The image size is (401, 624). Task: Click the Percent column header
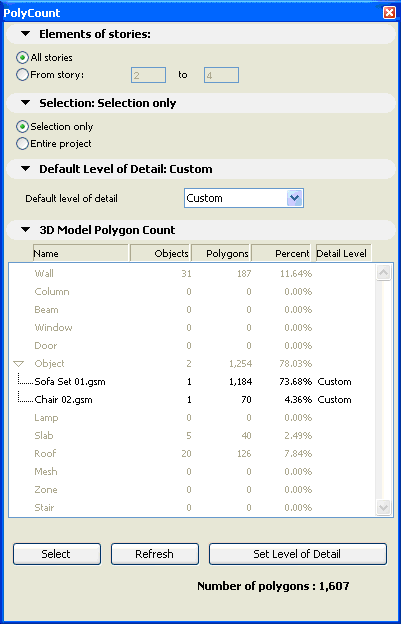click(281, 253)
